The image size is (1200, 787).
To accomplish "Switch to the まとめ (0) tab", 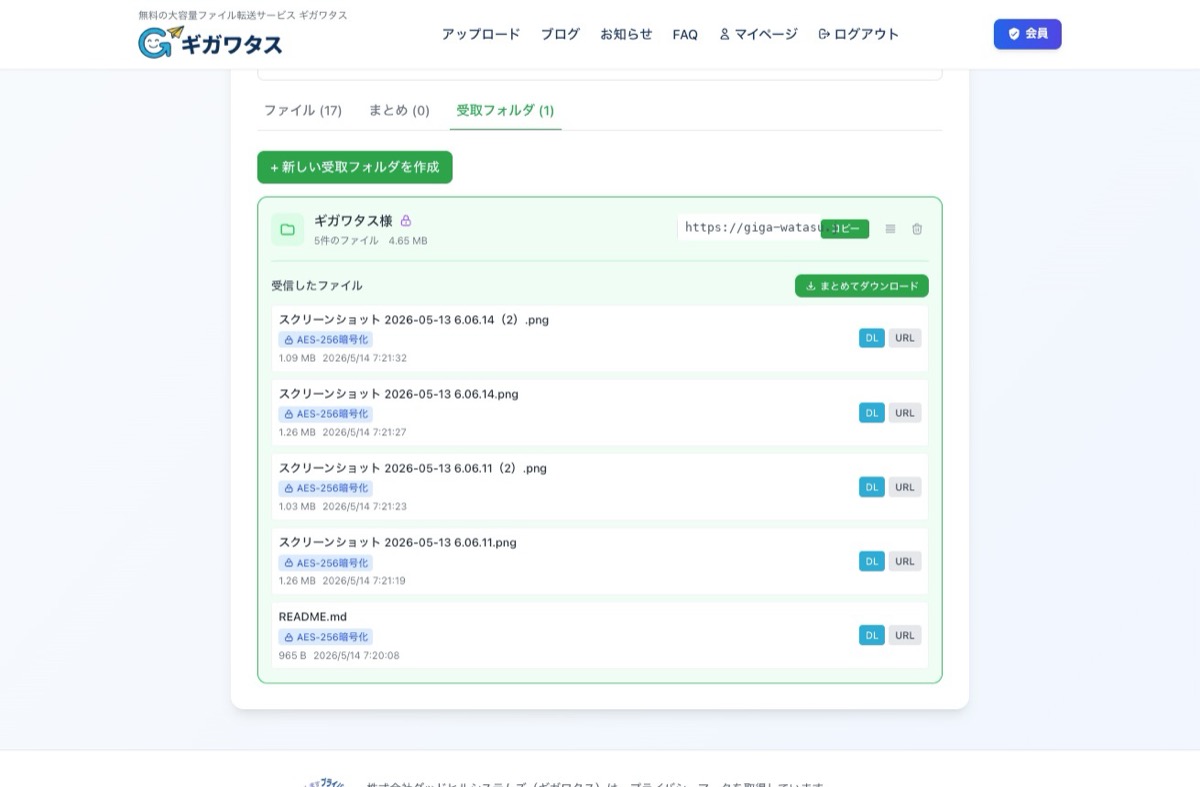I will 399,110.
